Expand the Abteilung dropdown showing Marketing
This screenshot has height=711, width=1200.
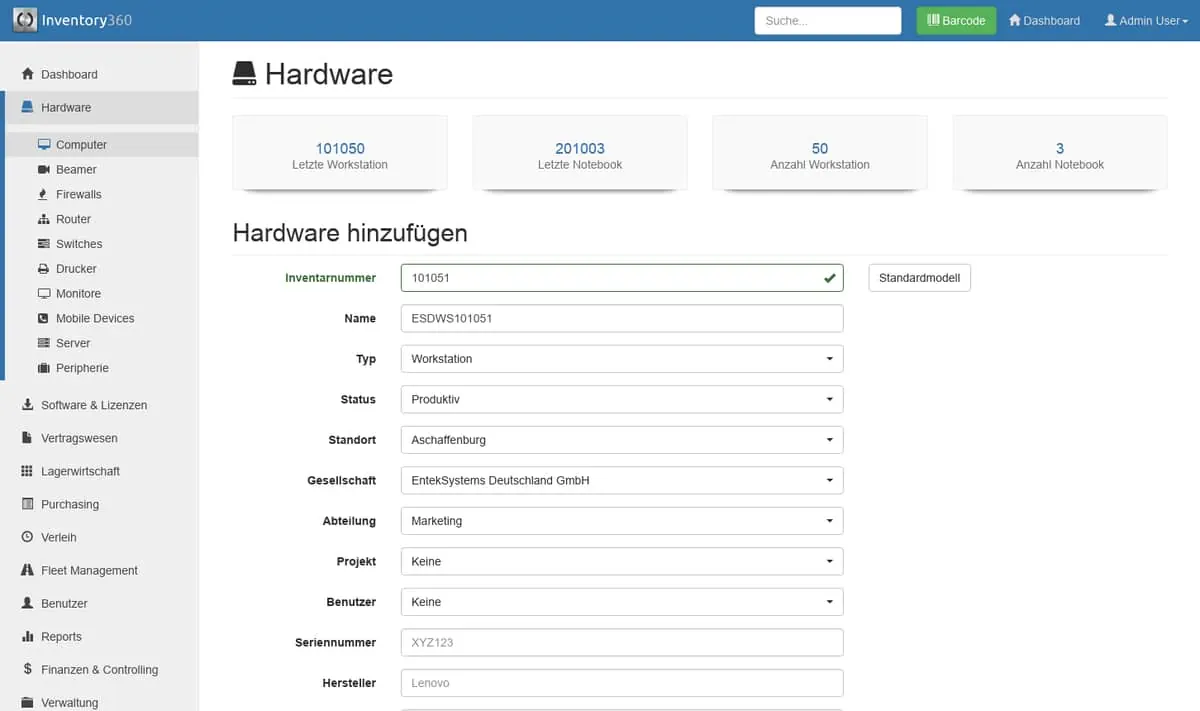[x=621, y=521]
